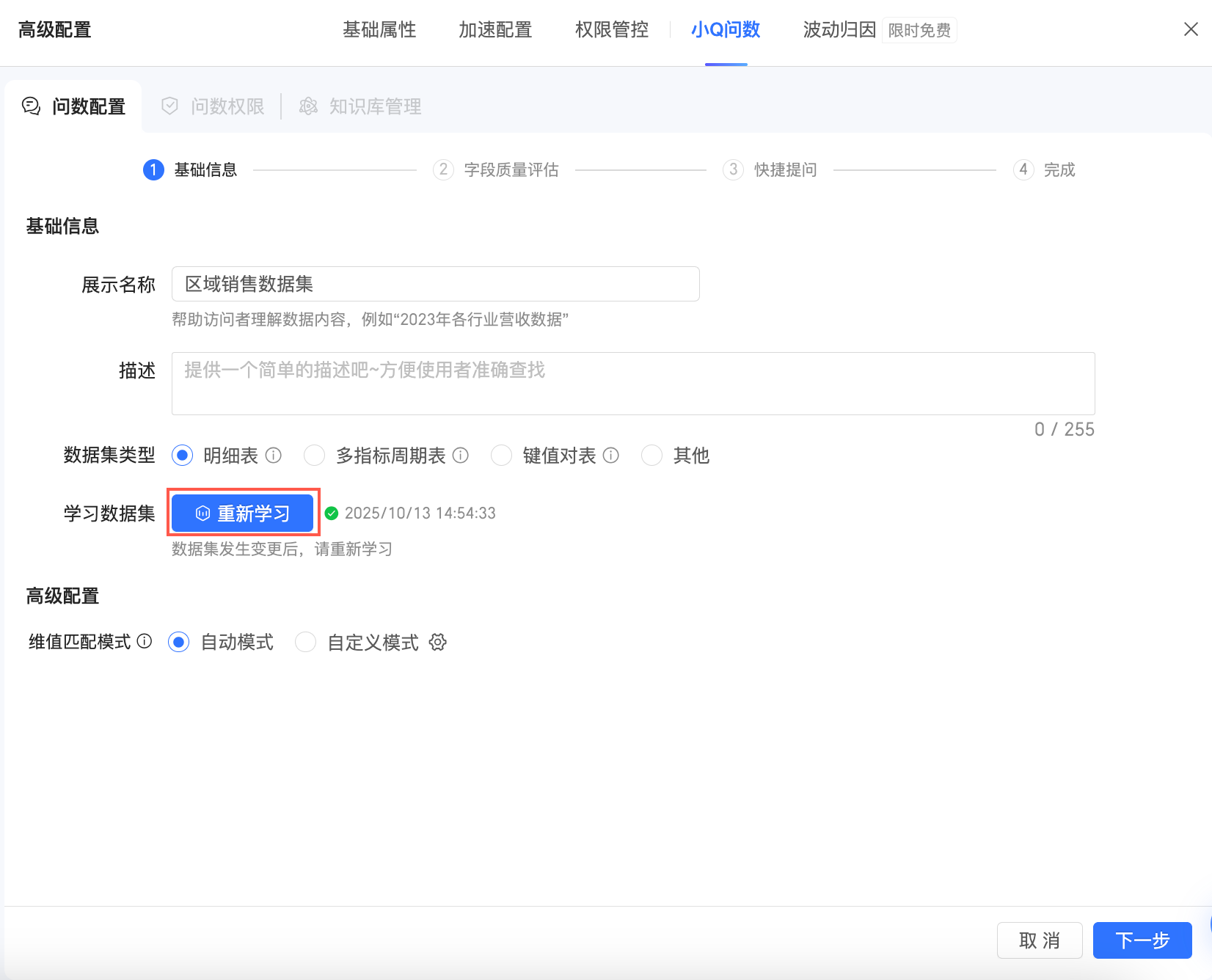This screenshot has height=980, width=1212.
Task: Open the gear settings for 自定义模式
Action: (438, 643)
